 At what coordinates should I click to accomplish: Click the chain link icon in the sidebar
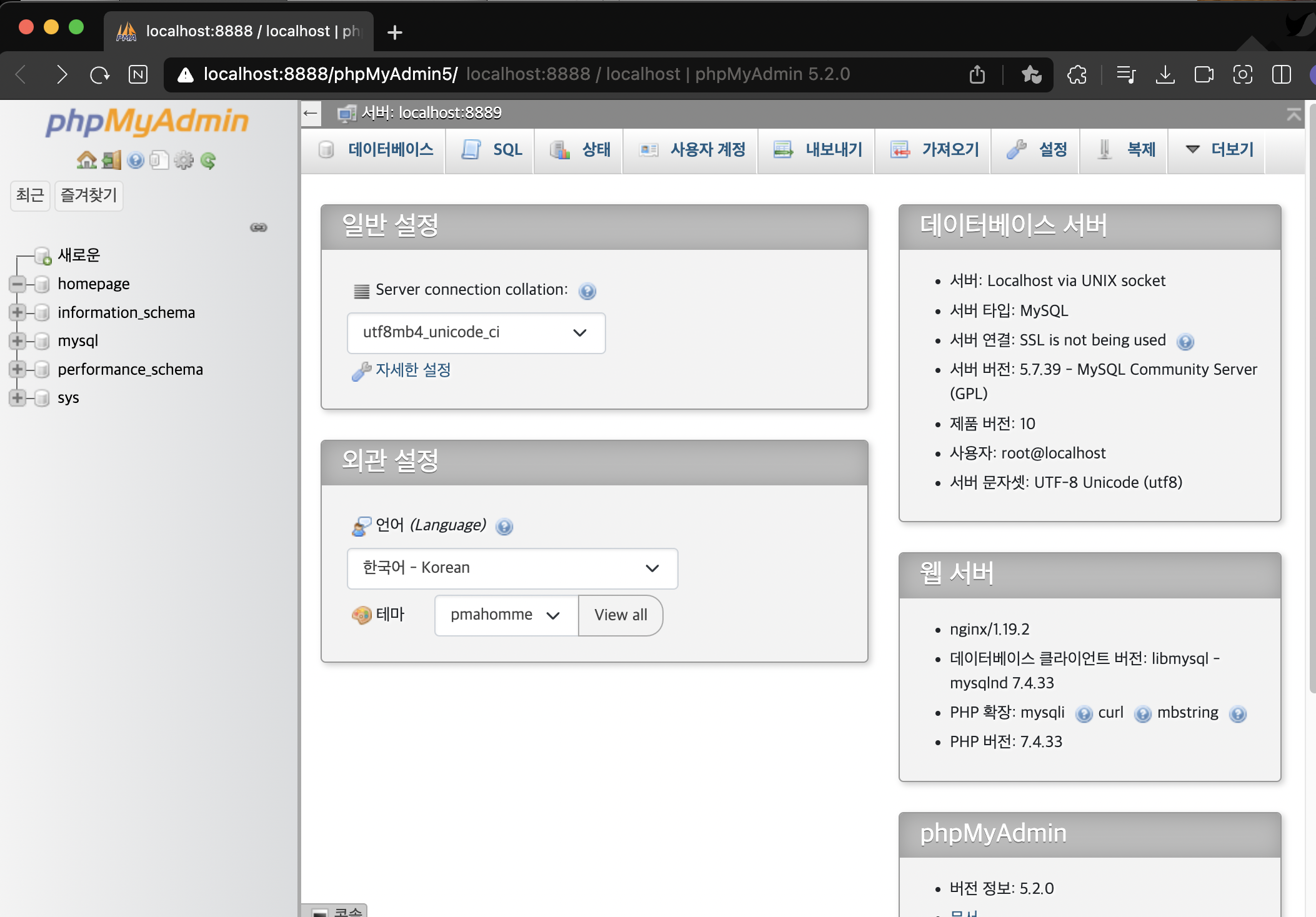(259, 227)
